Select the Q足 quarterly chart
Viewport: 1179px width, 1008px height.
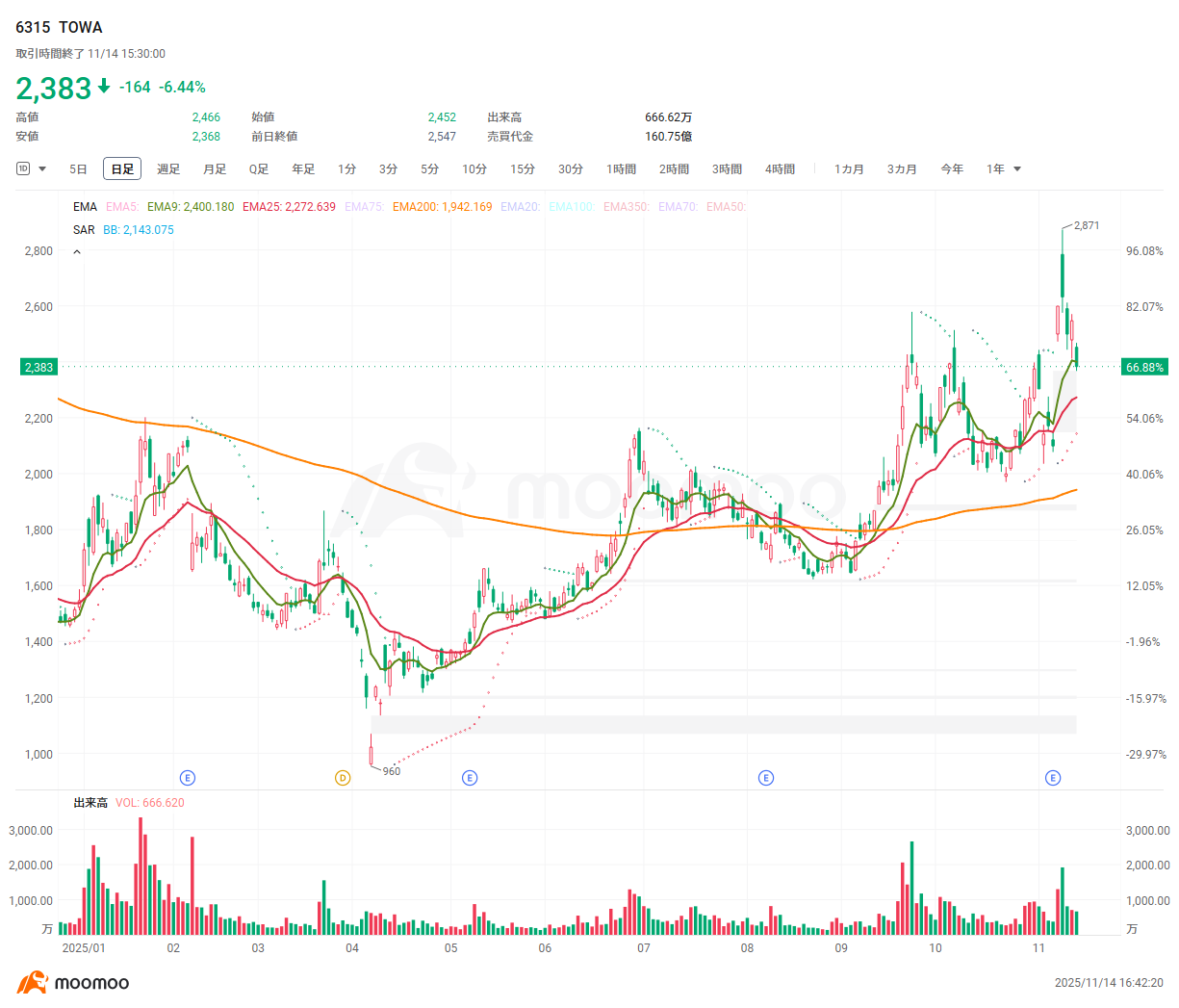click(259, 169)
